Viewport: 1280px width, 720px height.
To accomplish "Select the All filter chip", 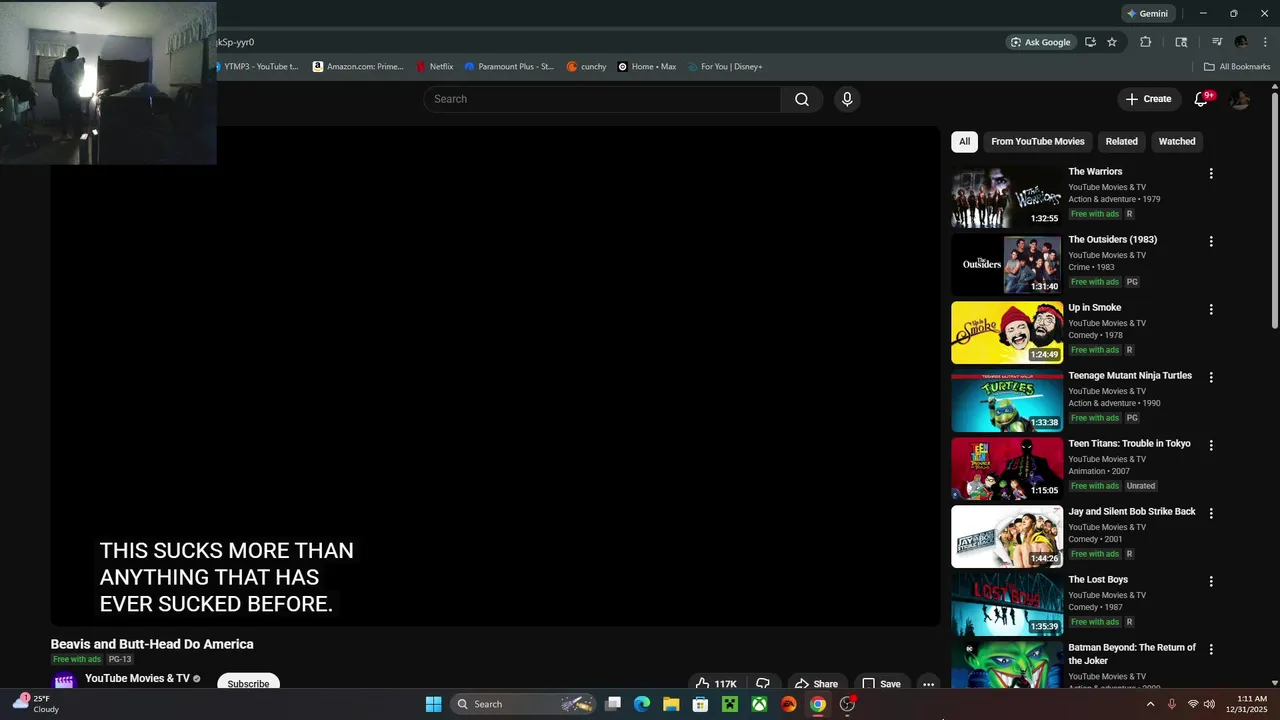I will pos(964,141).
